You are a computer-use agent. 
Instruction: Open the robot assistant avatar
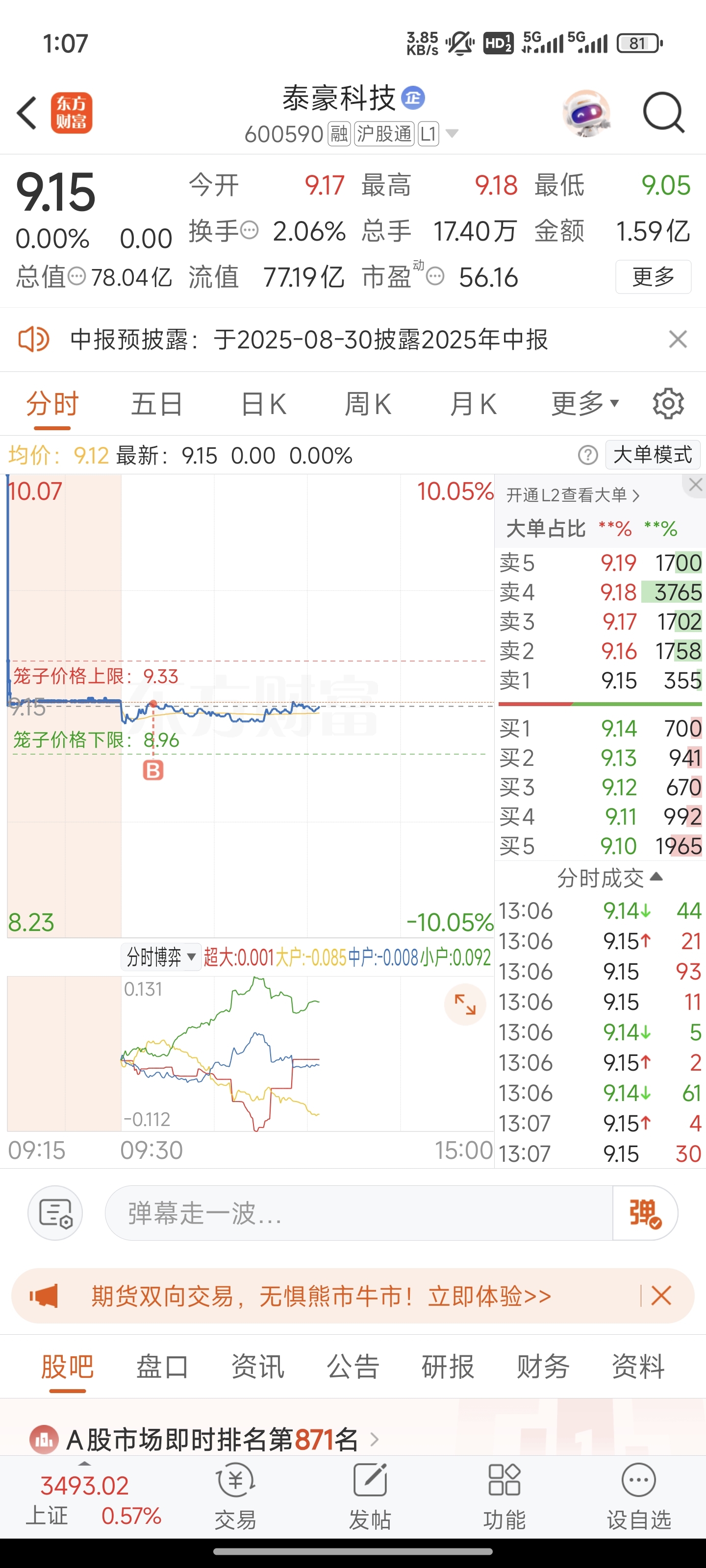[586, 113]
